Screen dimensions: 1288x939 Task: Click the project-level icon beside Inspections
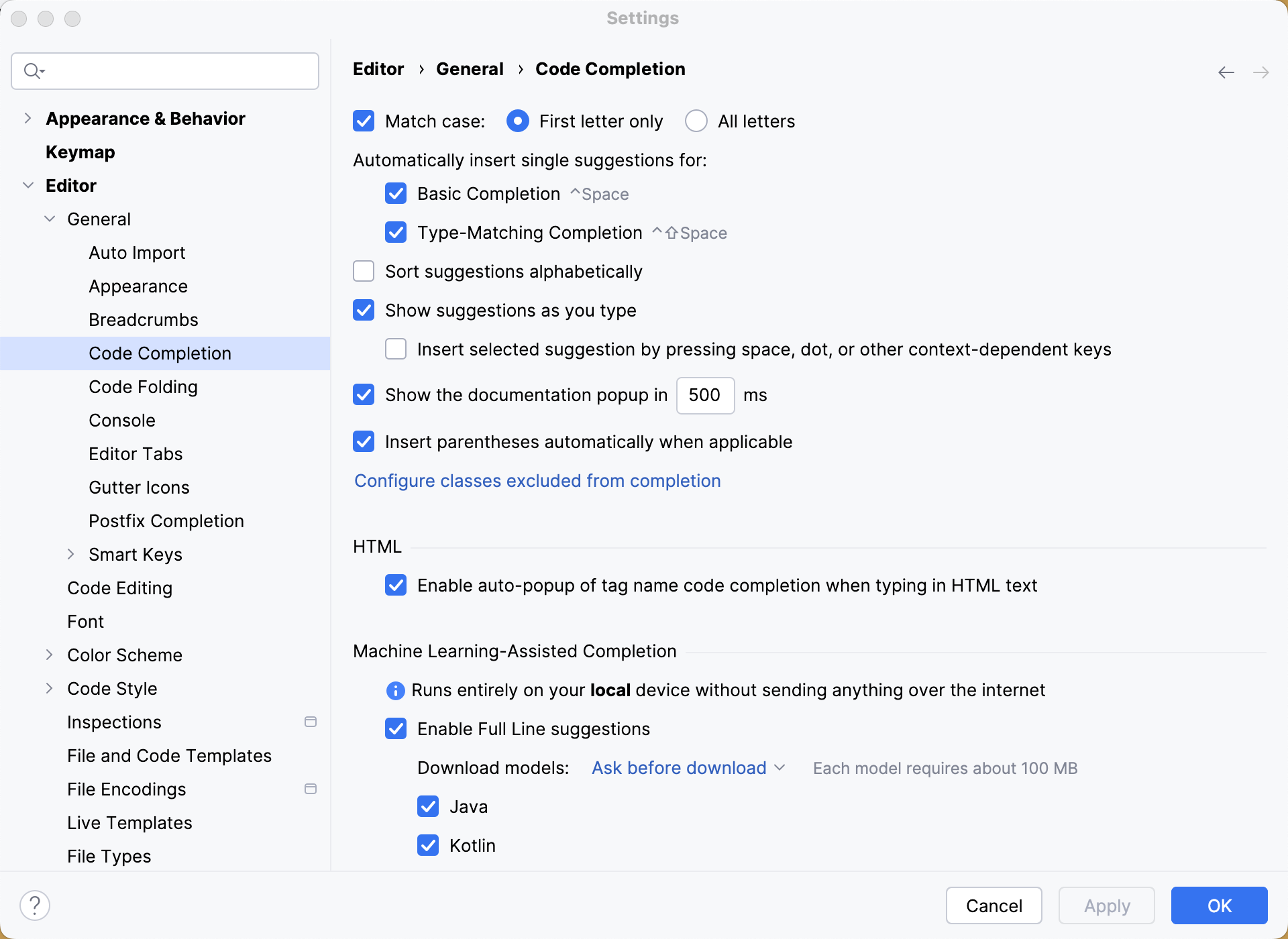pyautogui.click(x=311, y=722)
